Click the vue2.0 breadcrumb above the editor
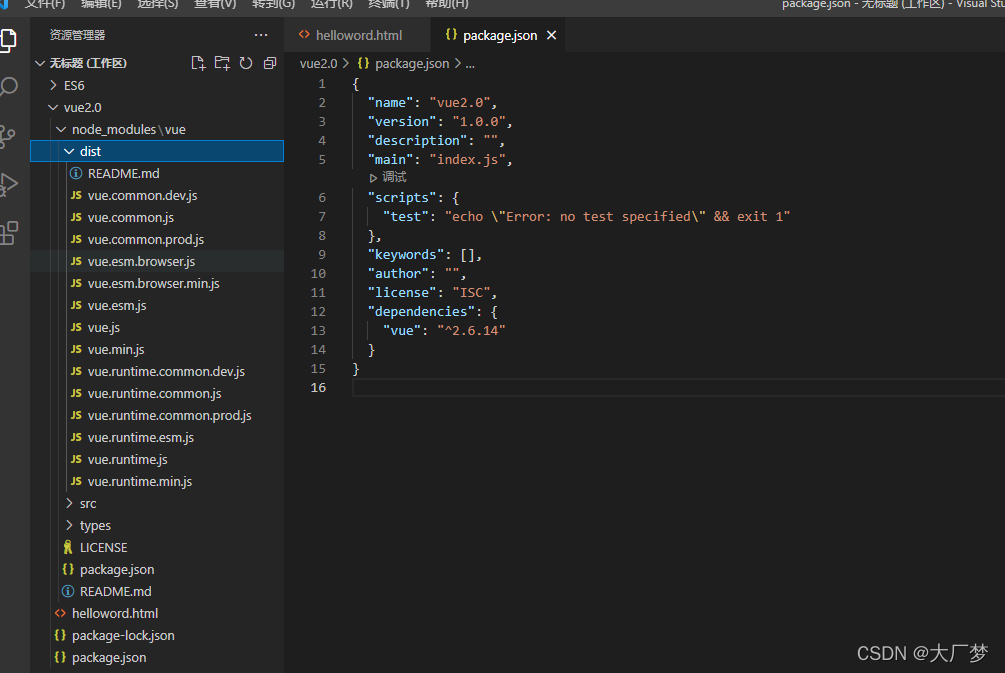 pos(317,63)
